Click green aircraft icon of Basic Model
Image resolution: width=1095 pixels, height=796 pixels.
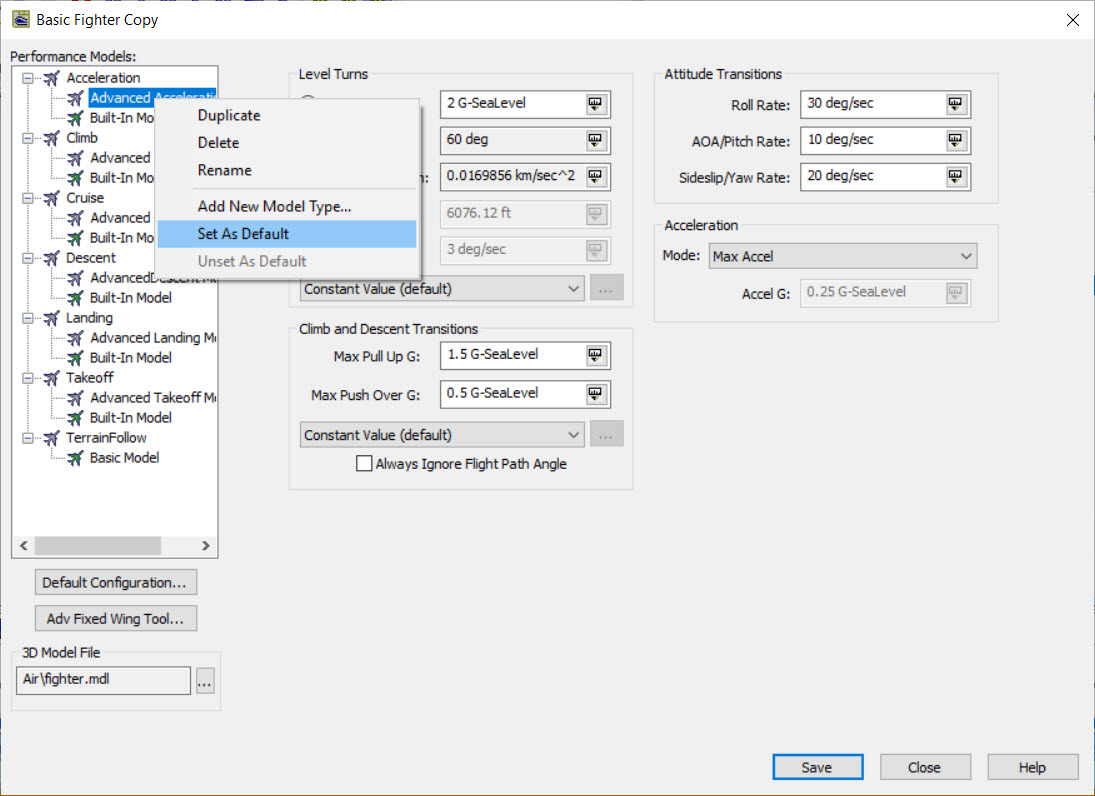point(75,459)
